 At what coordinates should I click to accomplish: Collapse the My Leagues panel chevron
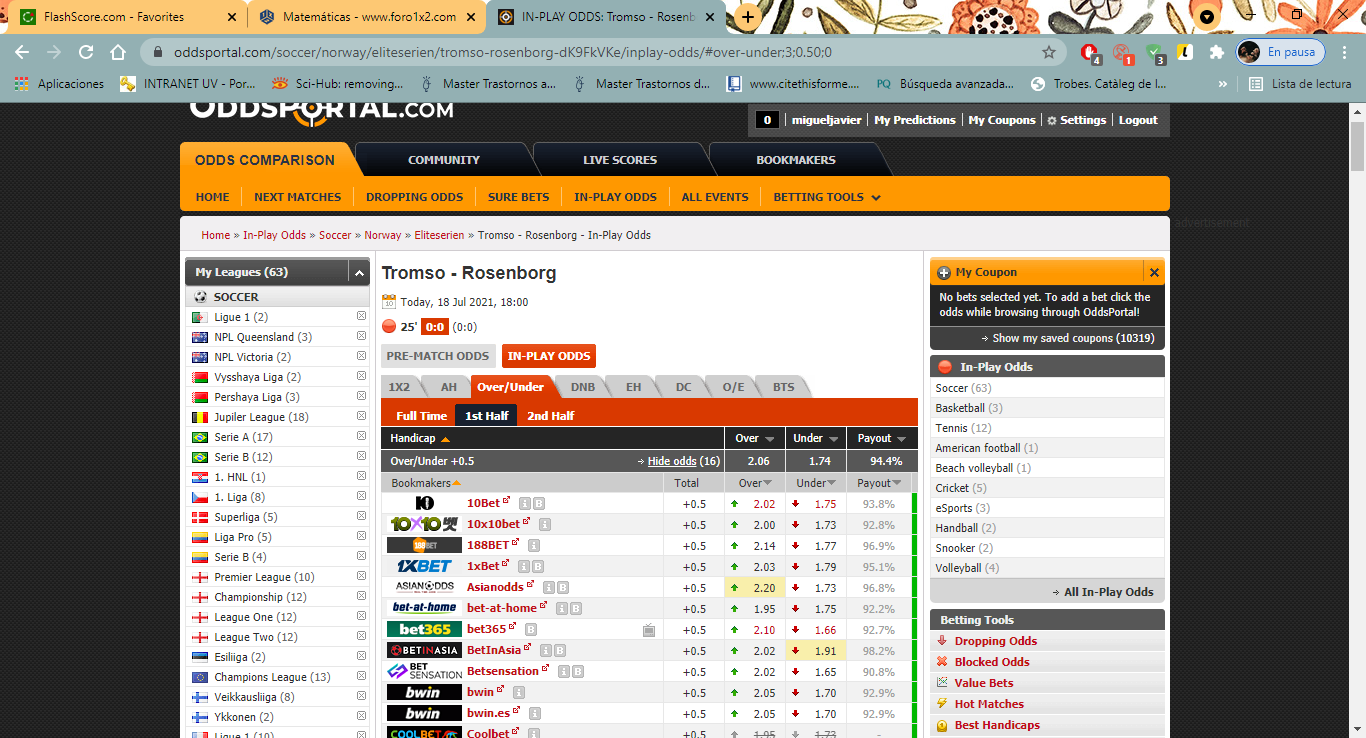tap(359, 272)
